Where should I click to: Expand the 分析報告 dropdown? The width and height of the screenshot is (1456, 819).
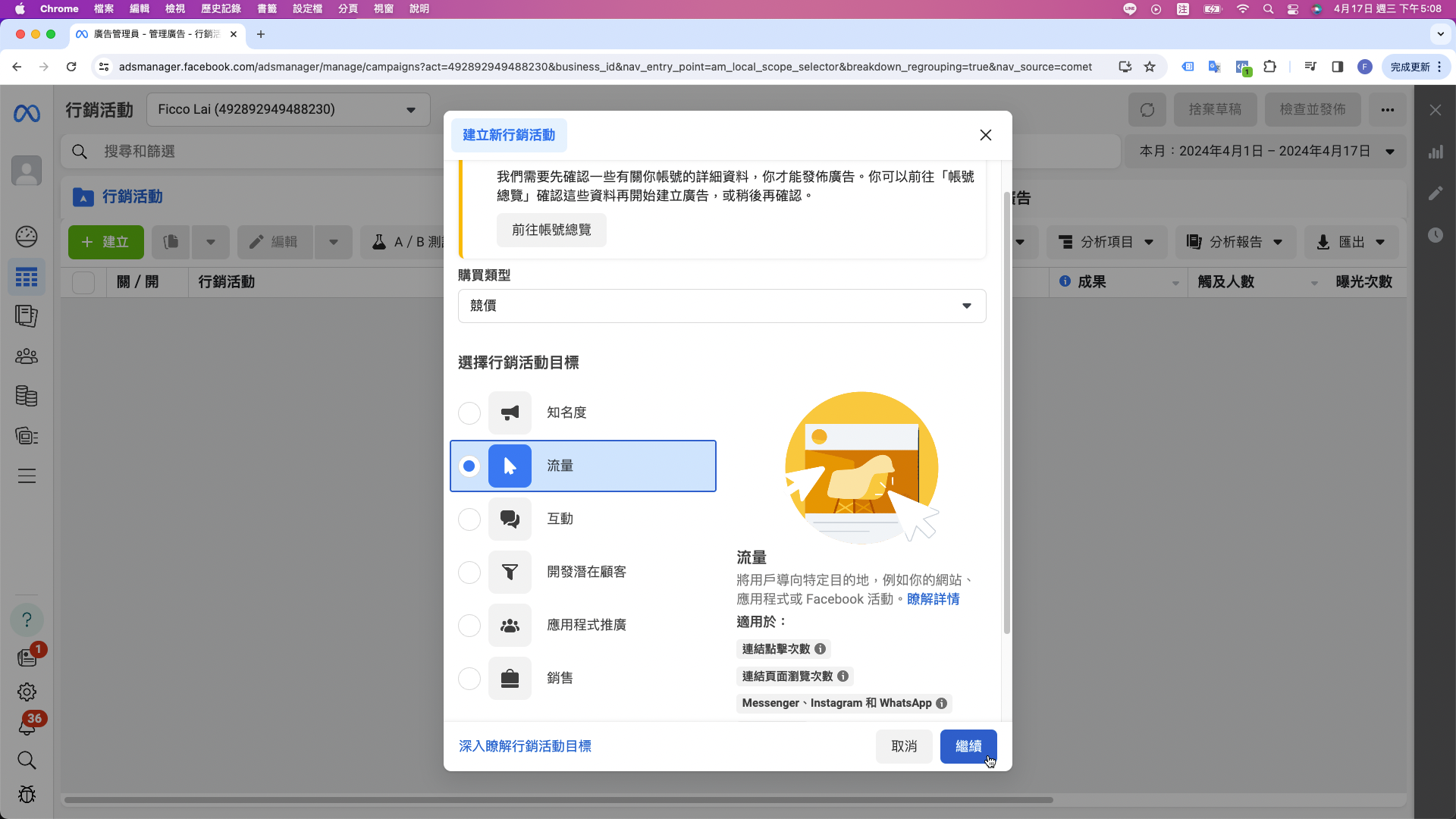(1235, 242)
